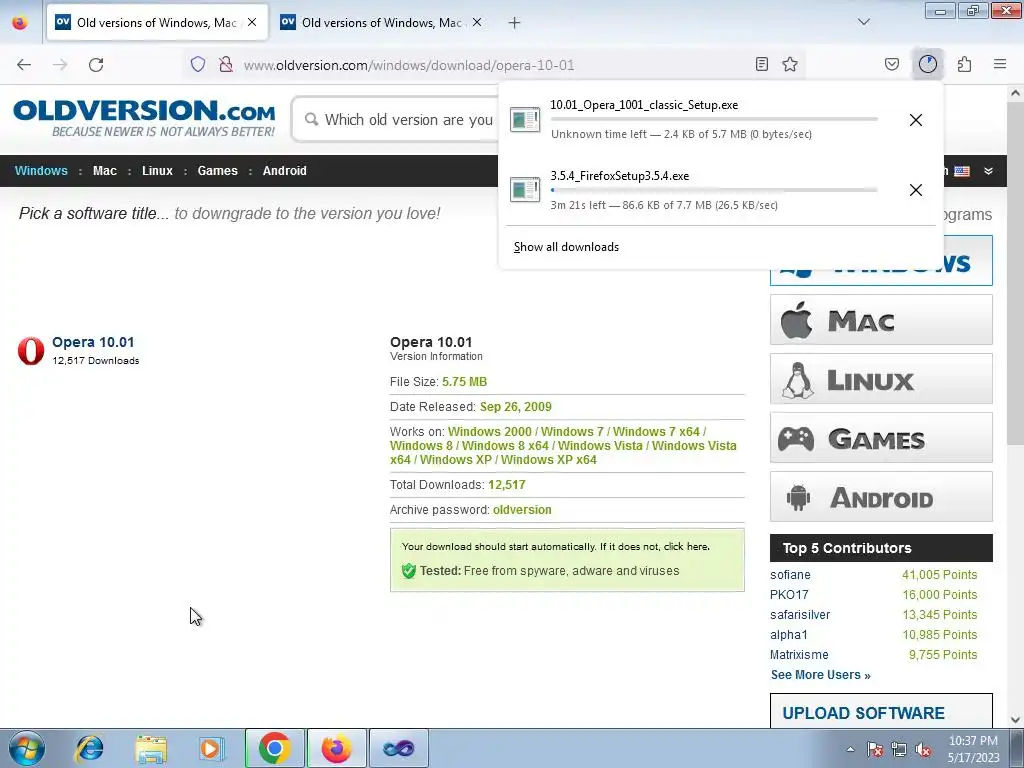The height and width of the screenshot is (768, 1024).
Task: Open the list all tabs dropdown arrow
Action: (864, 22)
